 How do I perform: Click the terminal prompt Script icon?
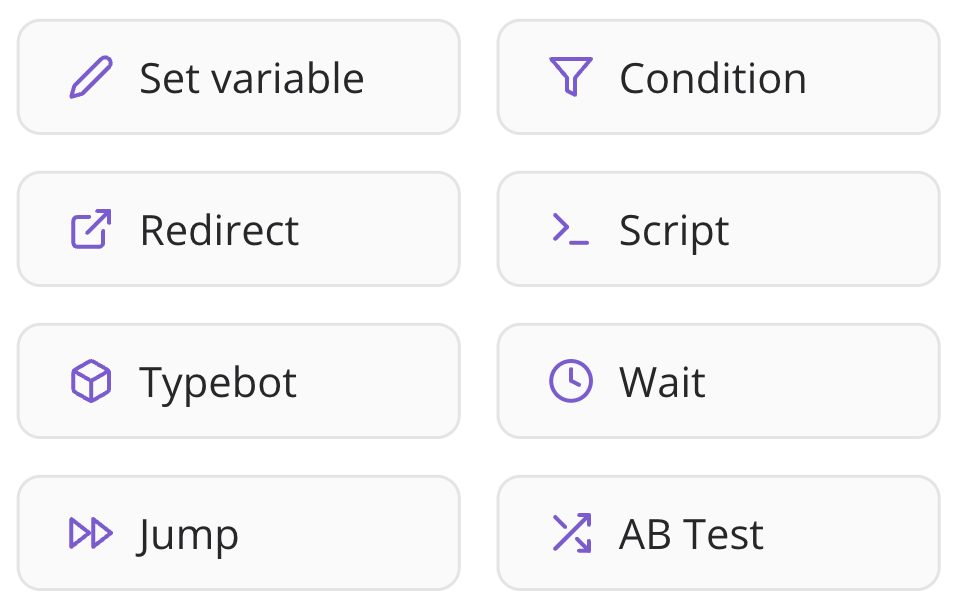(x=571, y=230)
